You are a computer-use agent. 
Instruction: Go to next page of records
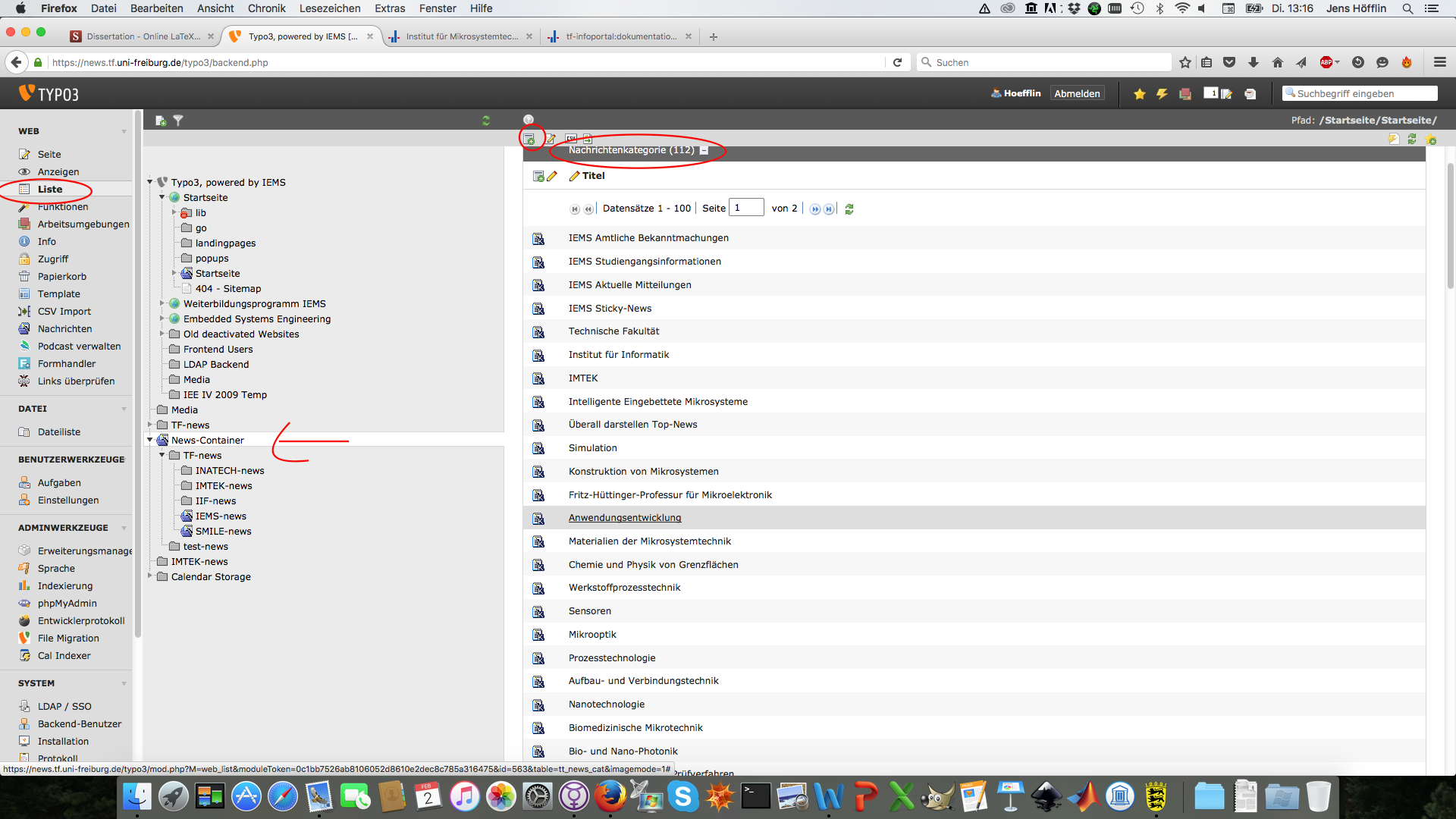point(815,209)
